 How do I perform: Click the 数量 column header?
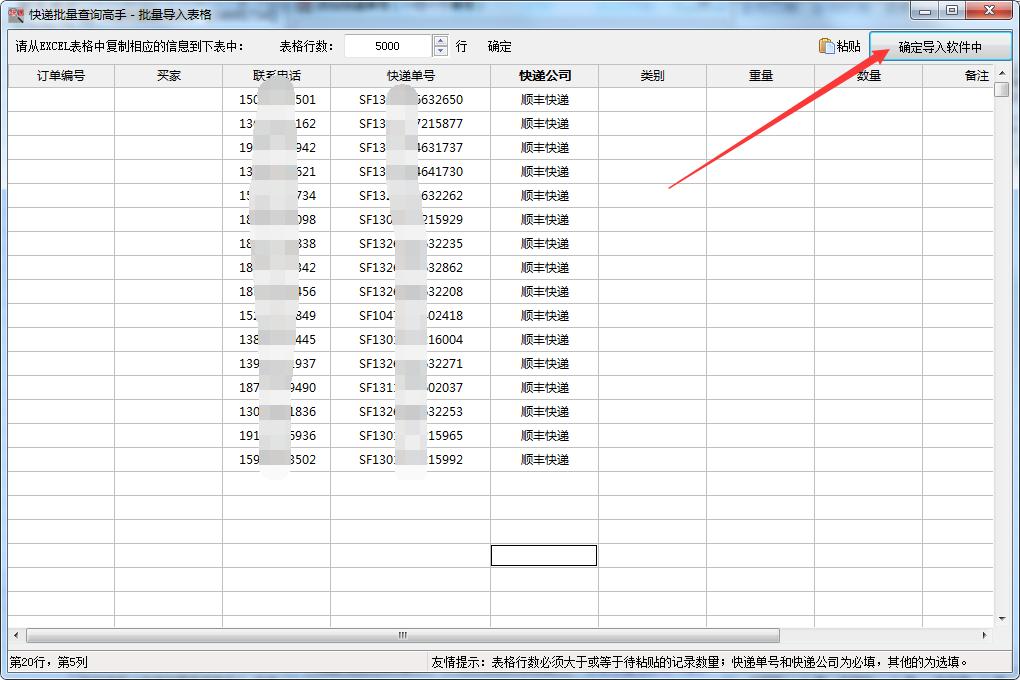pos(868,74)
